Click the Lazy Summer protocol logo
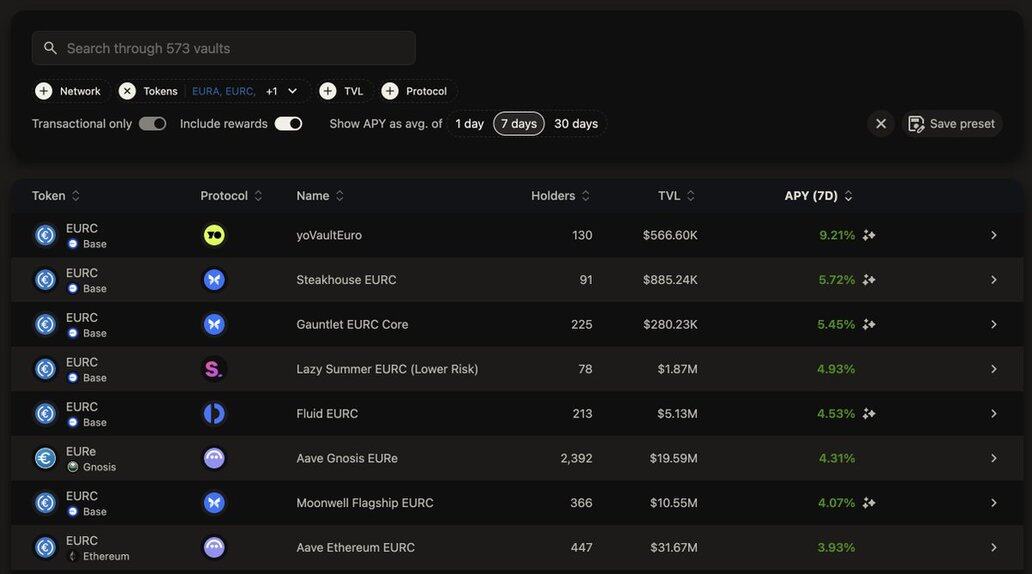 214,369
